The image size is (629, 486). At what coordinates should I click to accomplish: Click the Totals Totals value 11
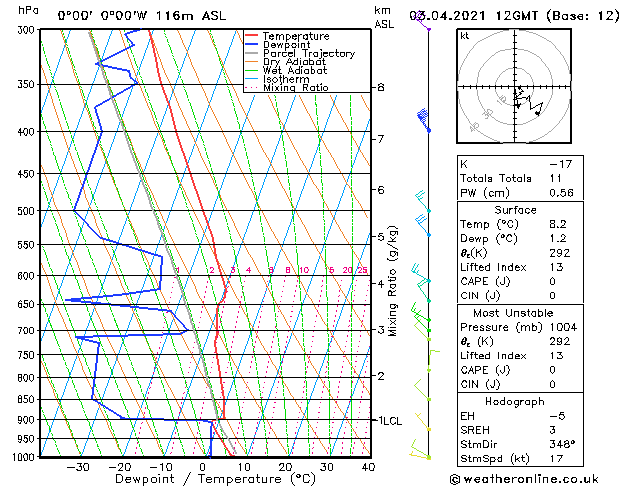click(x=556, y=178)
